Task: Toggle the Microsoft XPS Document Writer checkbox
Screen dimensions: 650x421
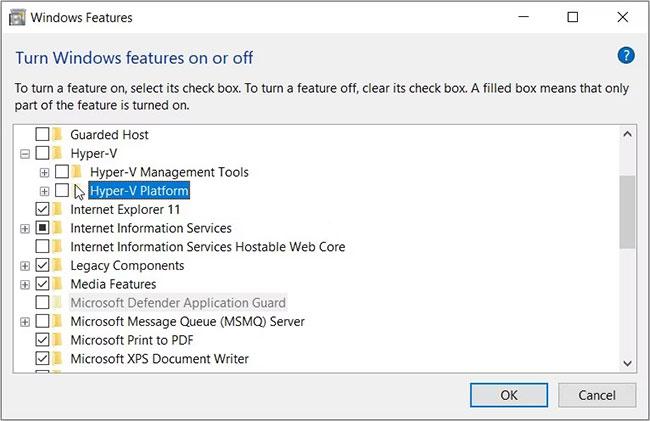Action: click(x=42, y=359)
